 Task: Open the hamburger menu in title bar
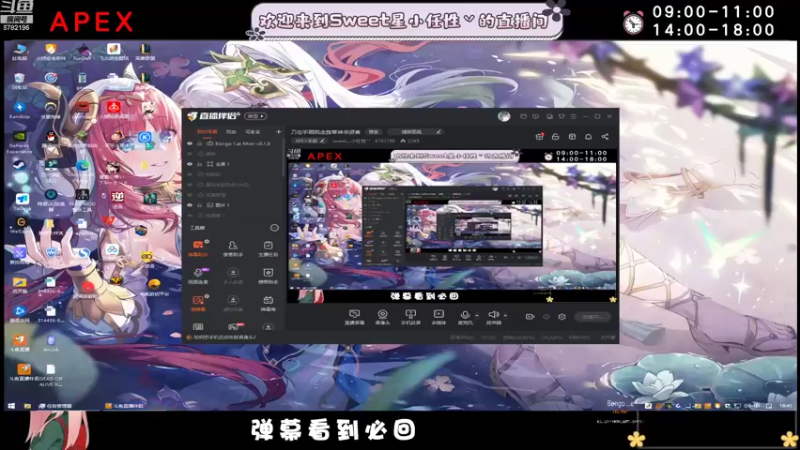coord(573,116)
